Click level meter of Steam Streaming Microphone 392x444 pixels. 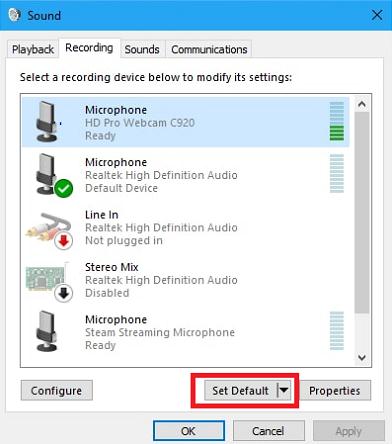337,331
